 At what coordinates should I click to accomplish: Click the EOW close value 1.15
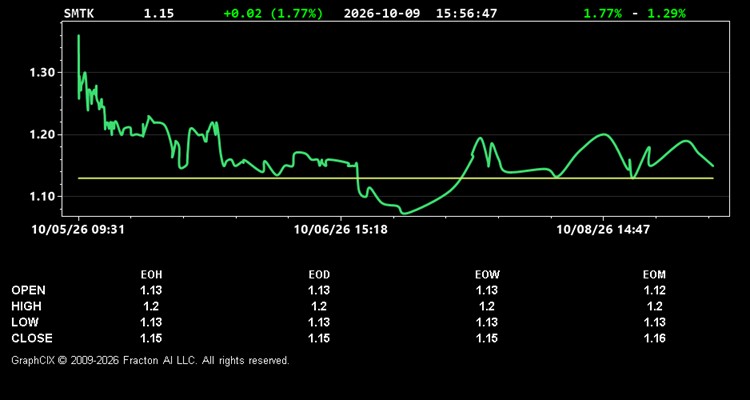[x=487, y=338]
